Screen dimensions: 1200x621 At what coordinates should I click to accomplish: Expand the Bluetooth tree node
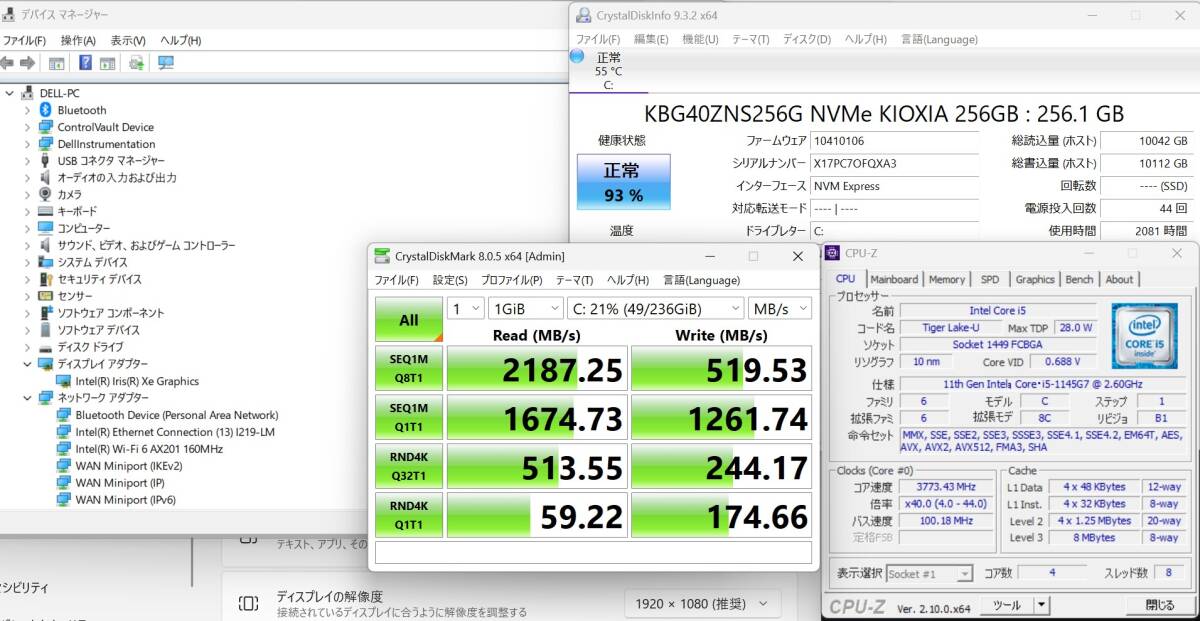click(28, 110)
